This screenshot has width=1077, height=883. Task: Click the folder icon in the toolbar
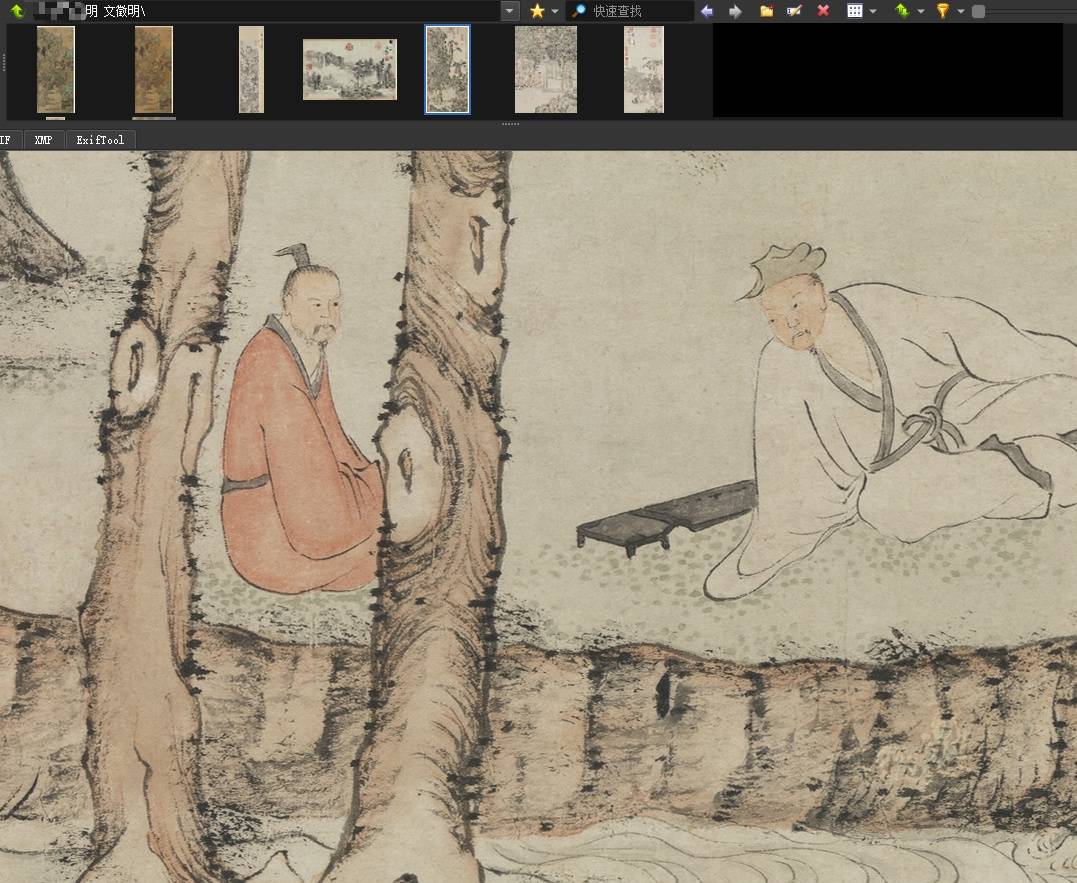click(767, 11)
